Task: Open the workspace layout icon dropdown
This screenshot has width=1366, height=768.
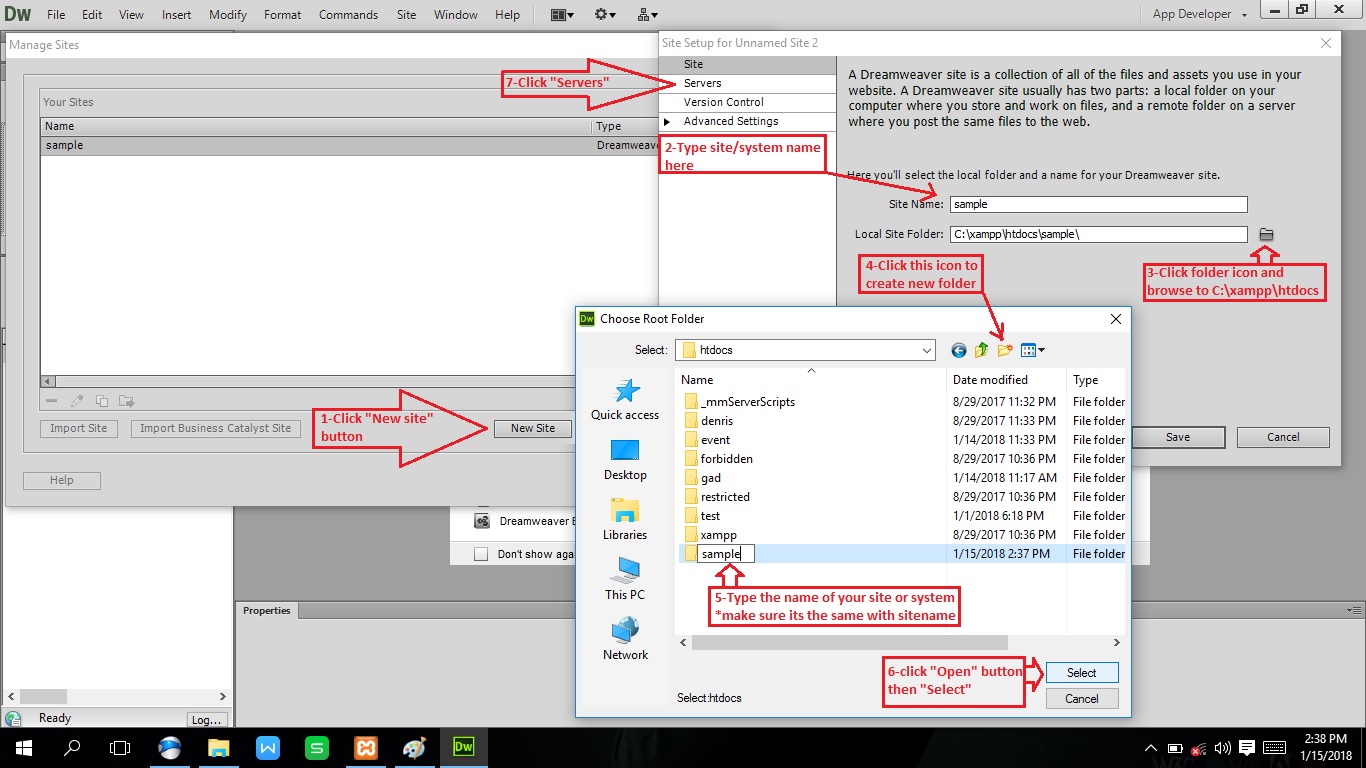Action: [562, 14]
